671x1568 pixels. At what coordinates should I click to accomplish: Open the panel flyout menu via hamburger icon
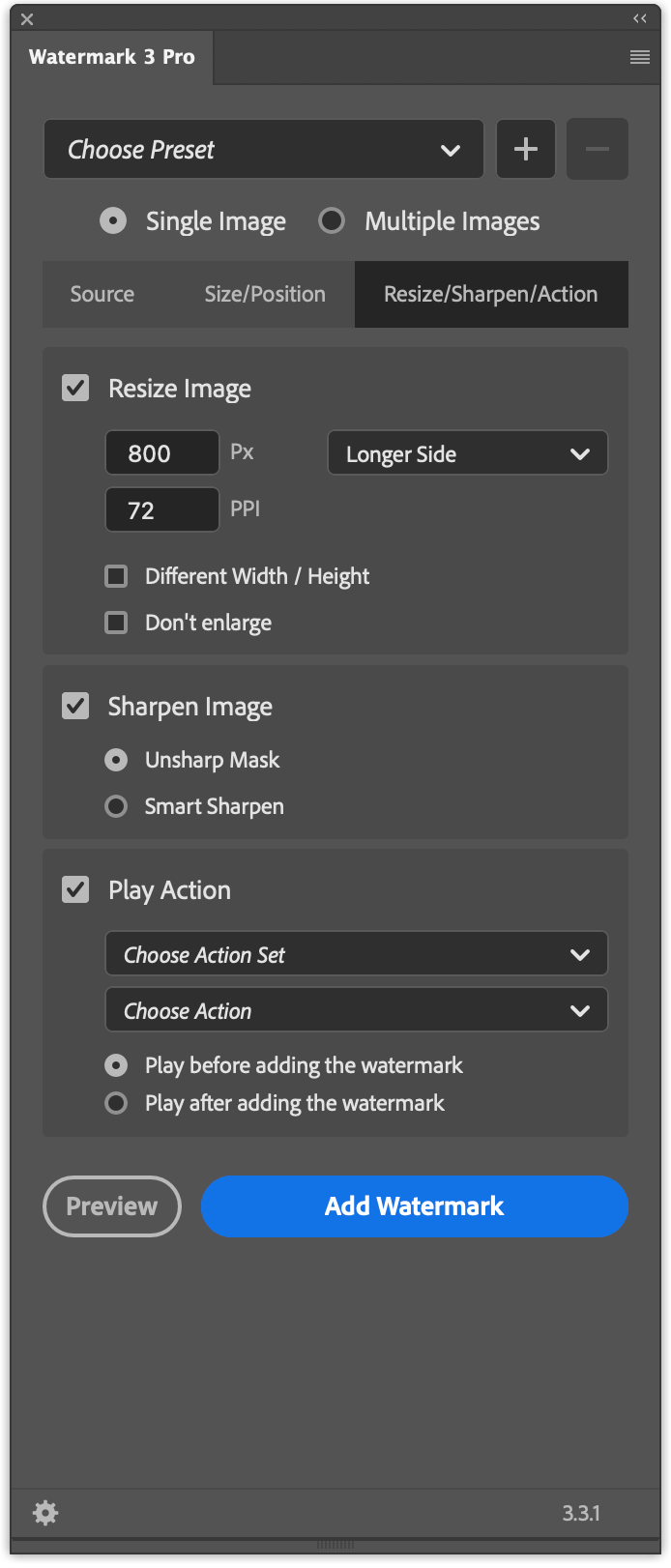(639, 57)
